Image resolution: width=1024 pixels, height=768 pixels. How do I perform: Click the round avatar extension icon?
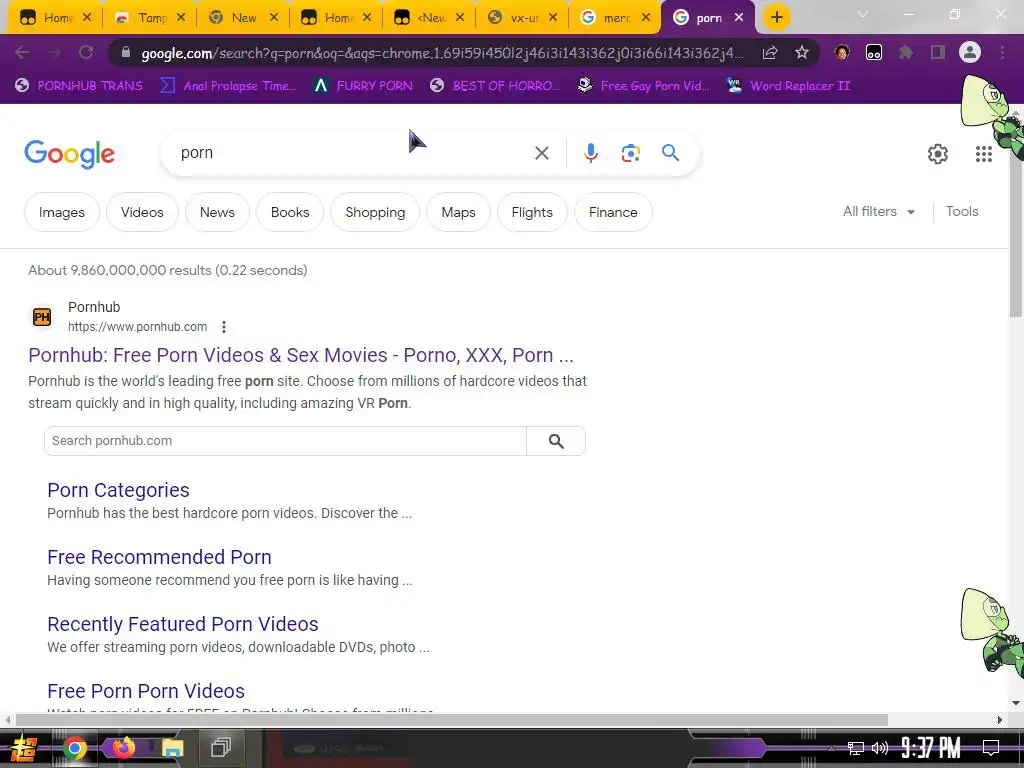click(x=842, y=52)
